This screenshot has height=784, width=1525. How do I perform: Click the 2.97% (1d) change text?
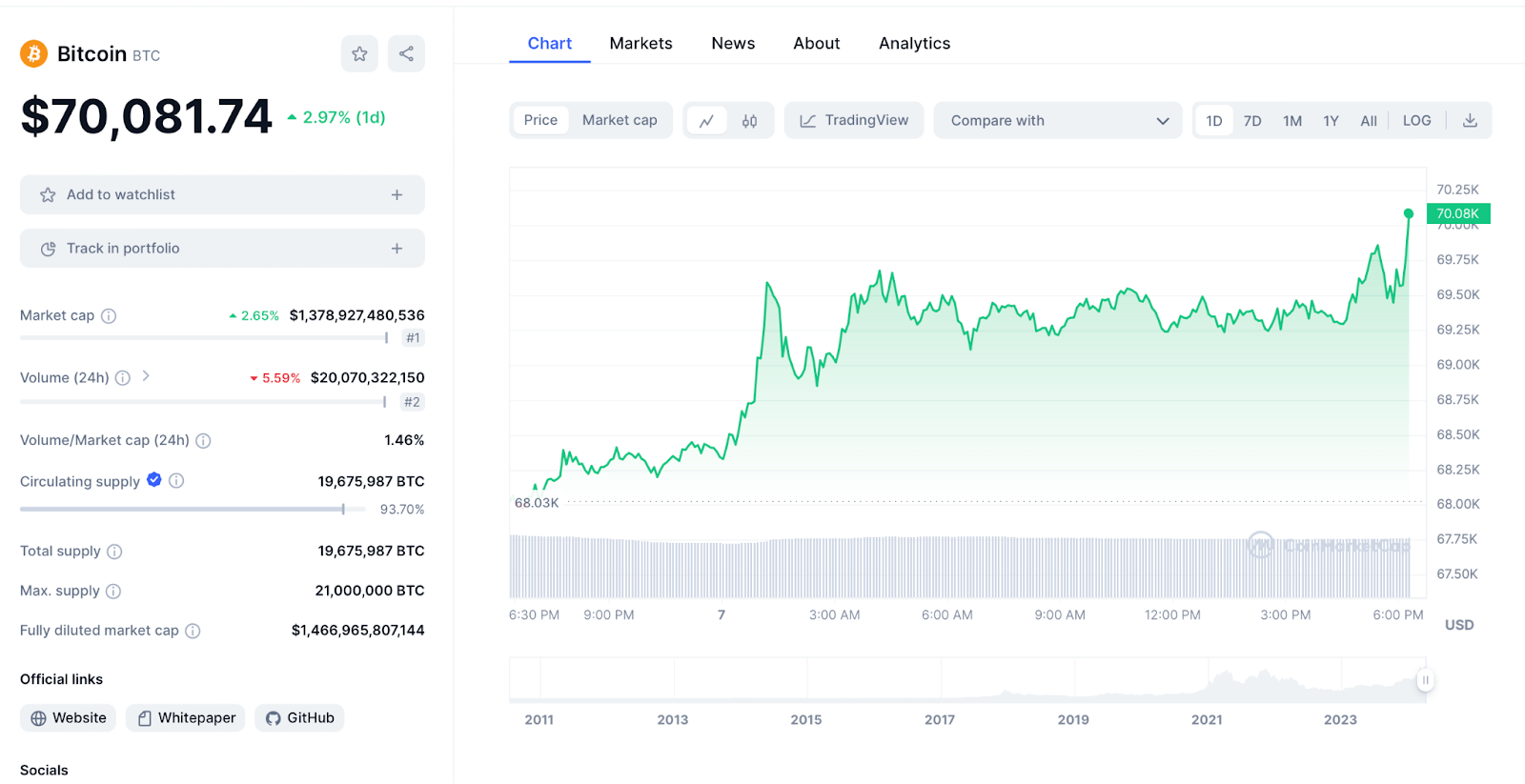[336, 117]
